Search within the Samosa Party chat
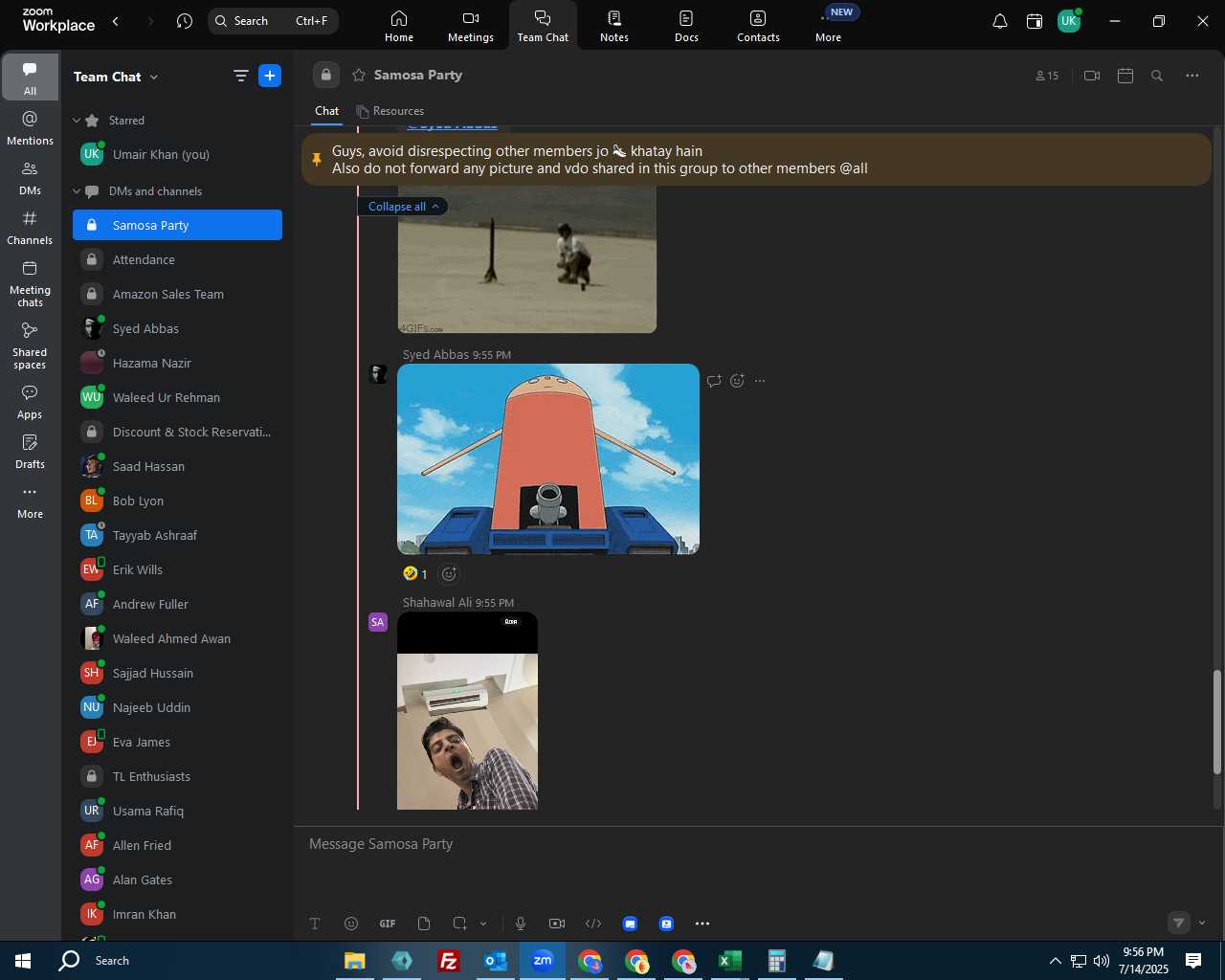This screenshot has height=980, width=1225. pos(1157,76)
